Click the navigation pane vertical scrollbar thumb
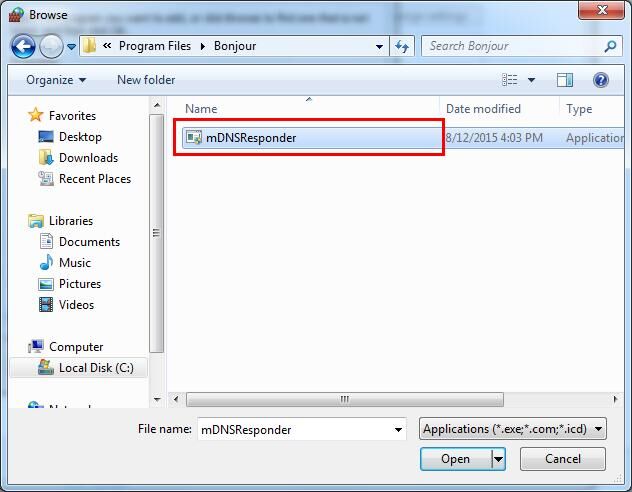632x492 pixels. (x=156, y=234)
